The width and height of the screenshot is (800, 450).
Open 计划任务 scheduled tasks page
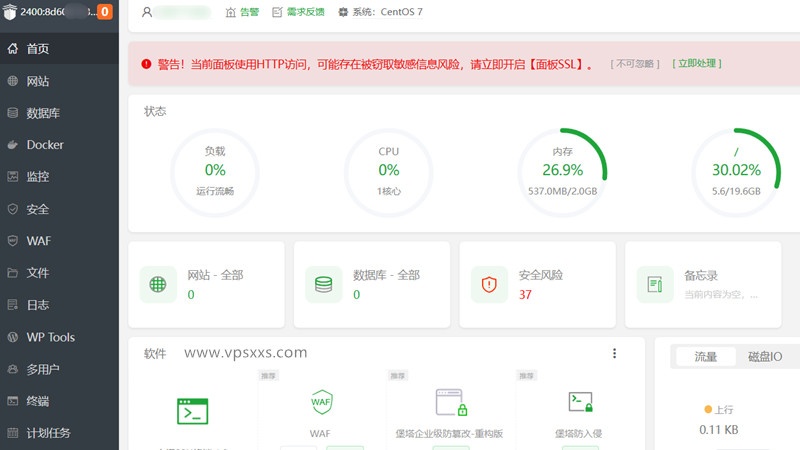pos(48,433)
